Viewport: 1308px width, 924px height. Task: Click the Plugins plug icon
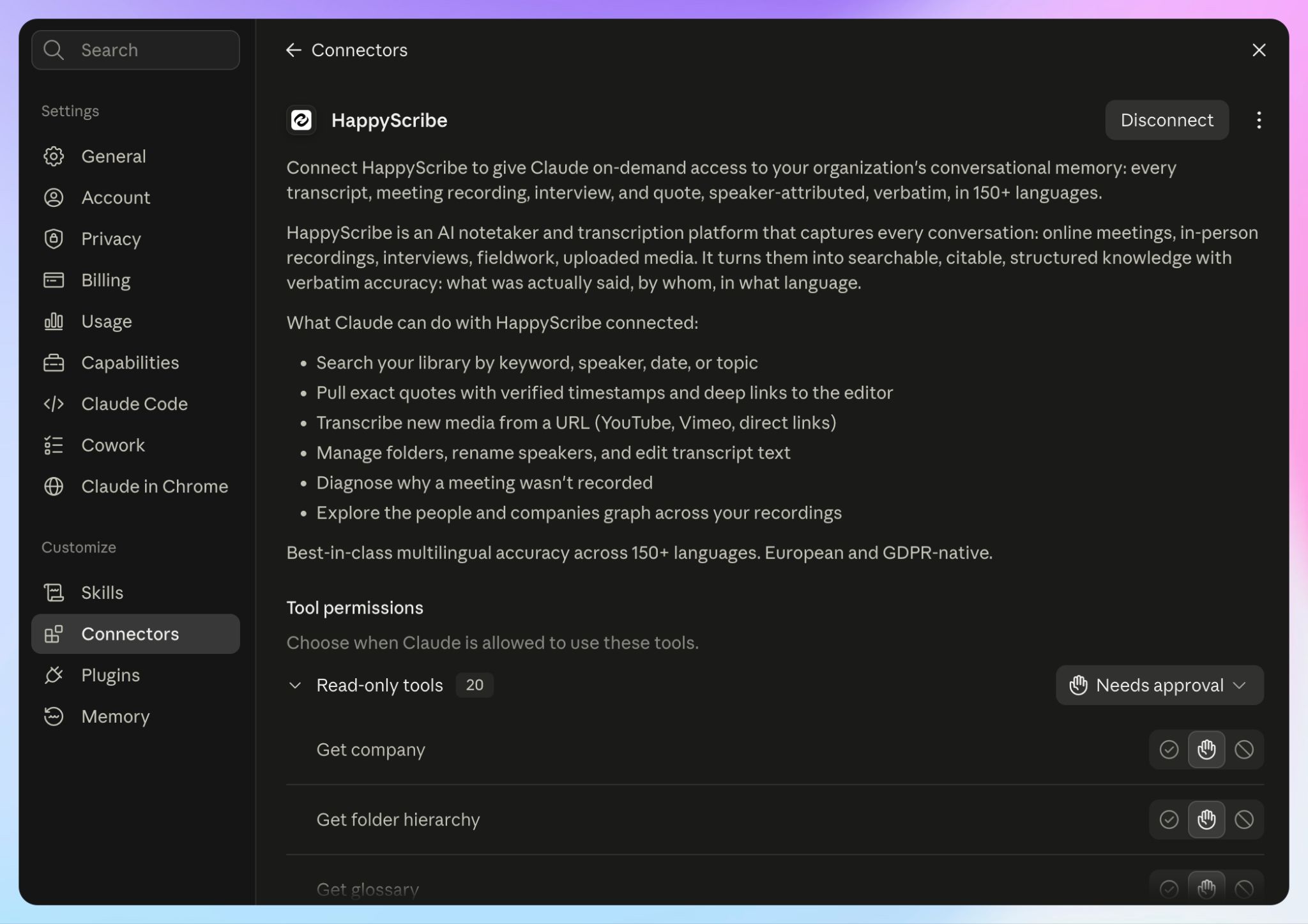54,675
